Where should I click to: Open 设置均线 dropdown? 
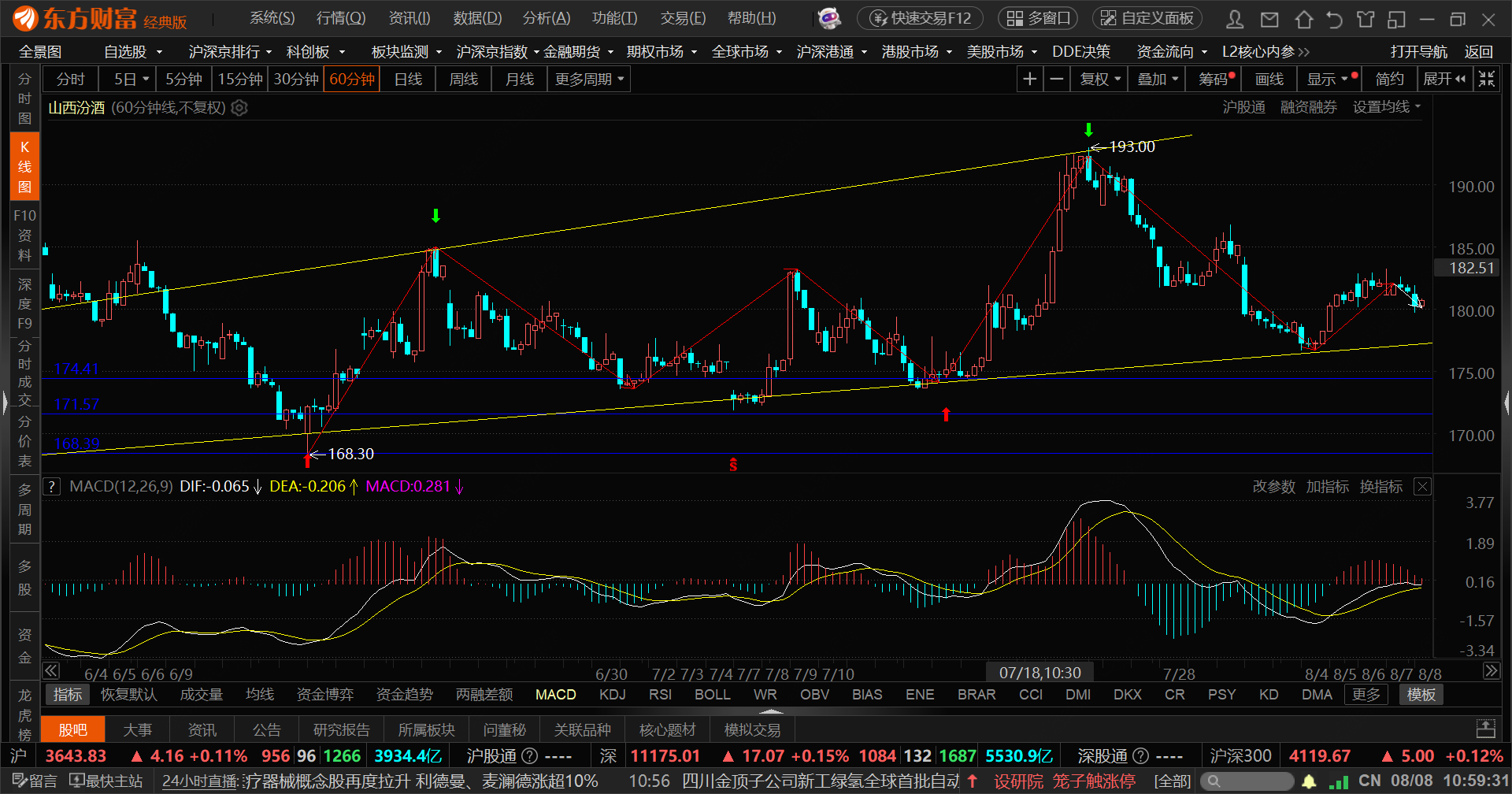point(1387,107)
